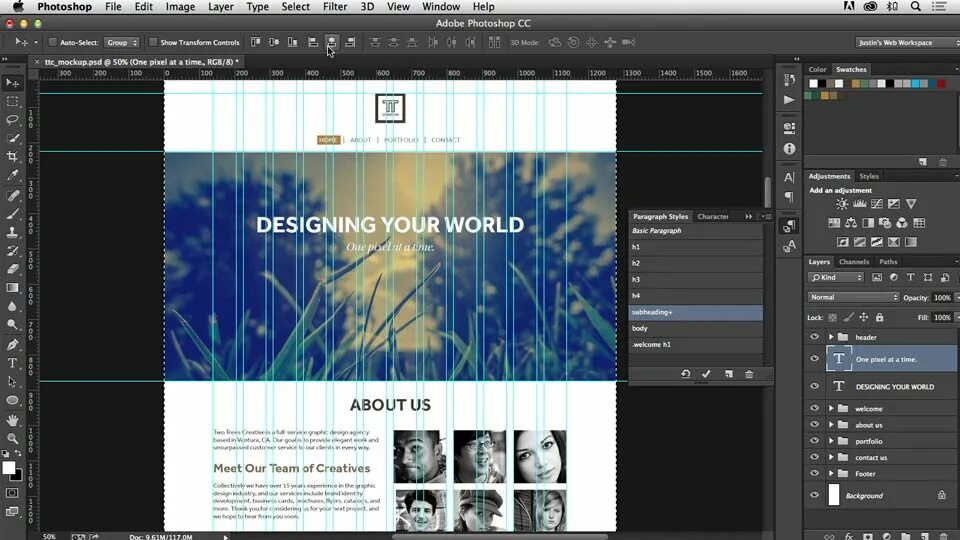Select the Basic Paragraph style
Image resolution: width=960 pixels, height=540 pixels.
tap(696, 231)
